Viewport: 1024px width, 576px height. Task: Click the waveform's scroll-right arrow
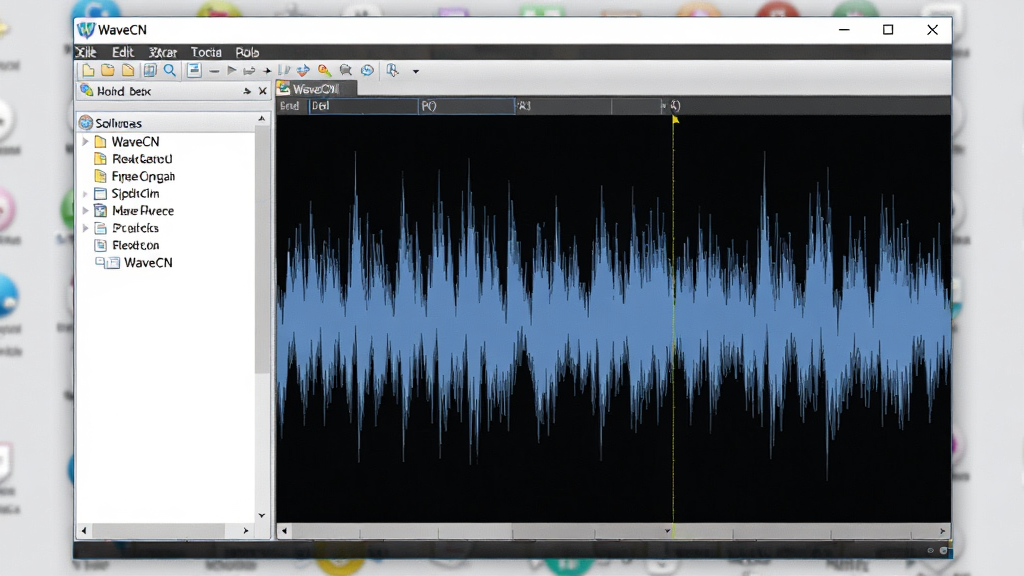[x=942, y=531]
